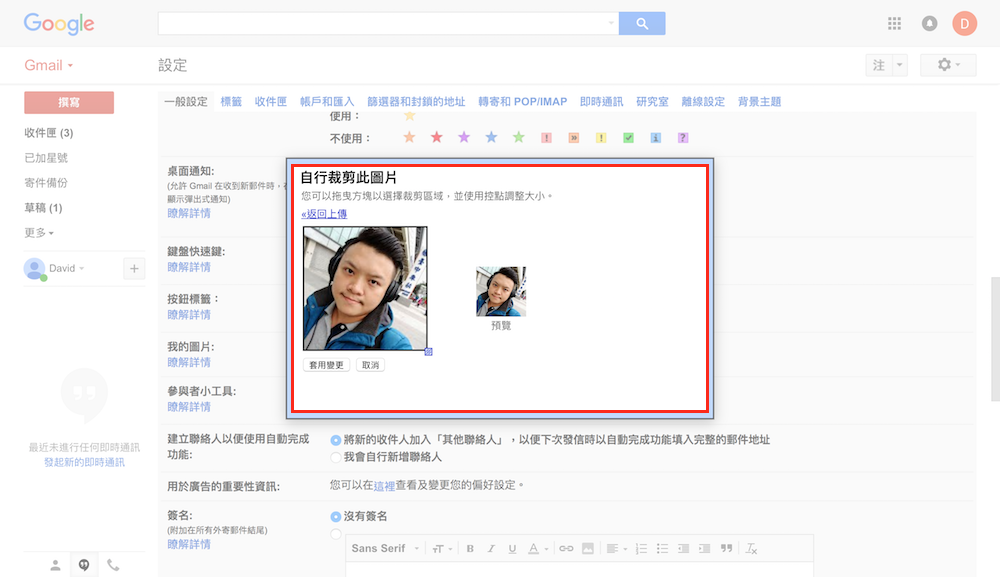The height and width of the screenshot is (577, 1000).
Task: Click the blue search magnifier button
Action: pos(642,23)
